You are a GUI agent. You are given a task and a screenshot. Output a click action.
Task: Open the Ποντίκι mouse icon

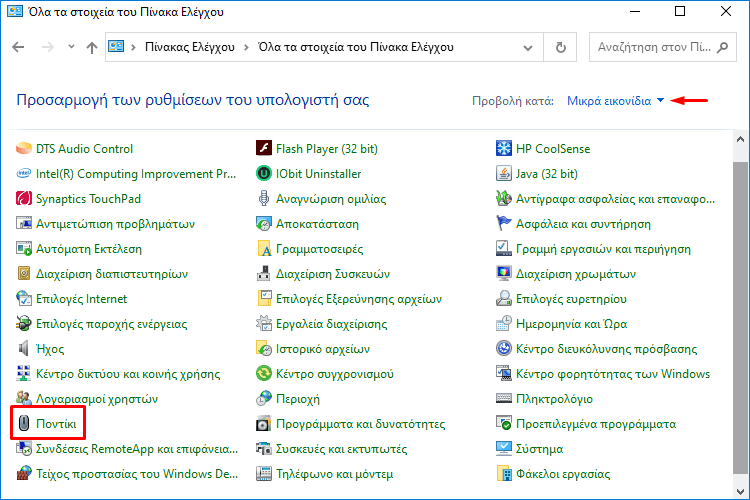pos(23,424)
